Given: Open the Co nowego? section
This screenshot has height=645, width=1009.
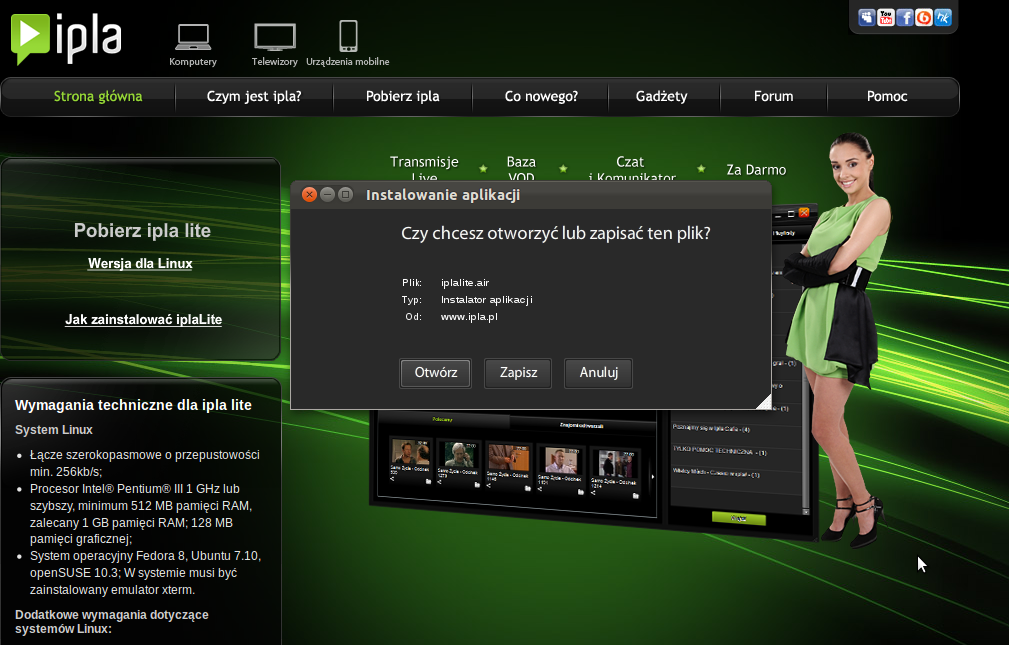Looking at the screenshot, I should click(540, 96).
